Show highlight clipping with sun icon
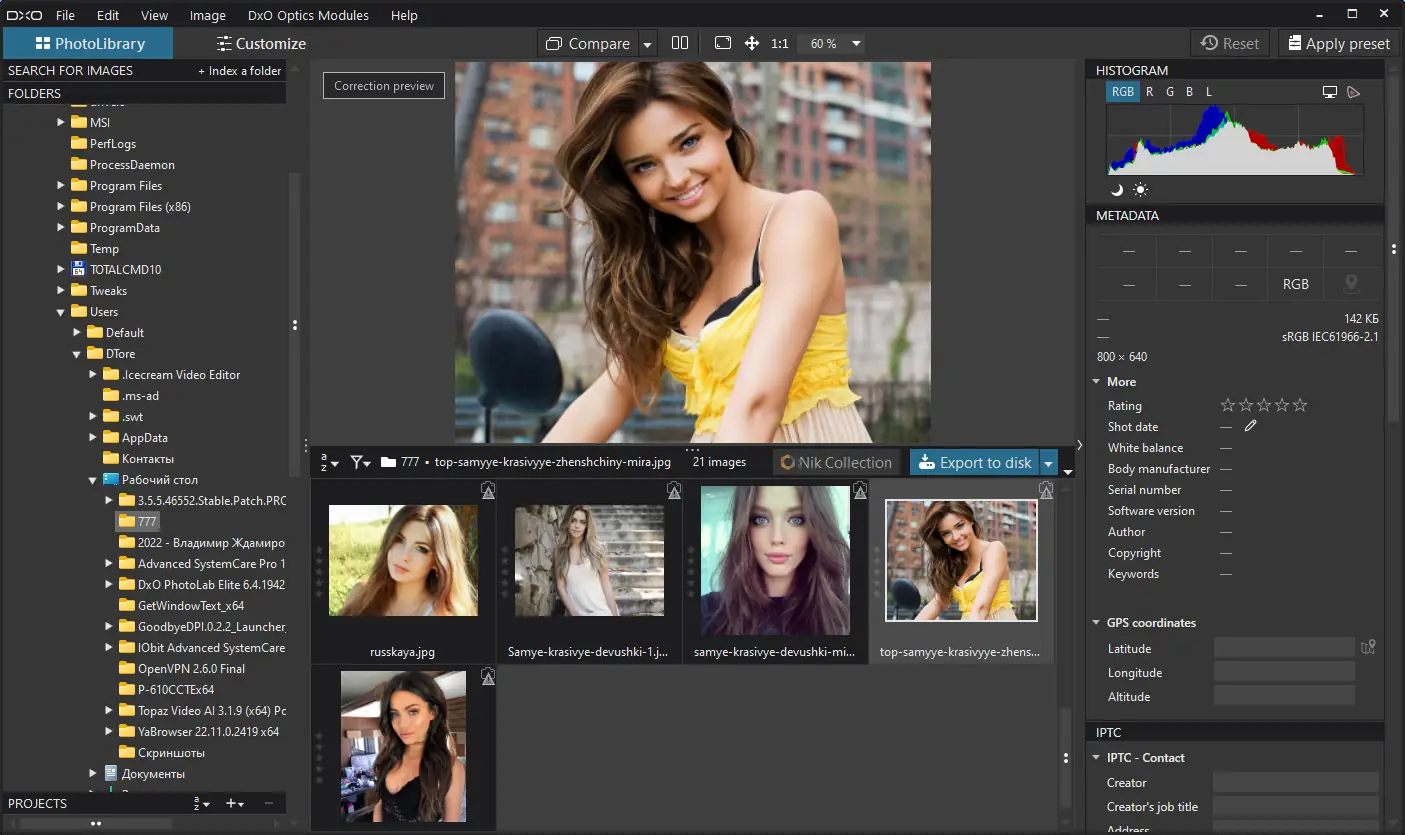 point(1140,190)
